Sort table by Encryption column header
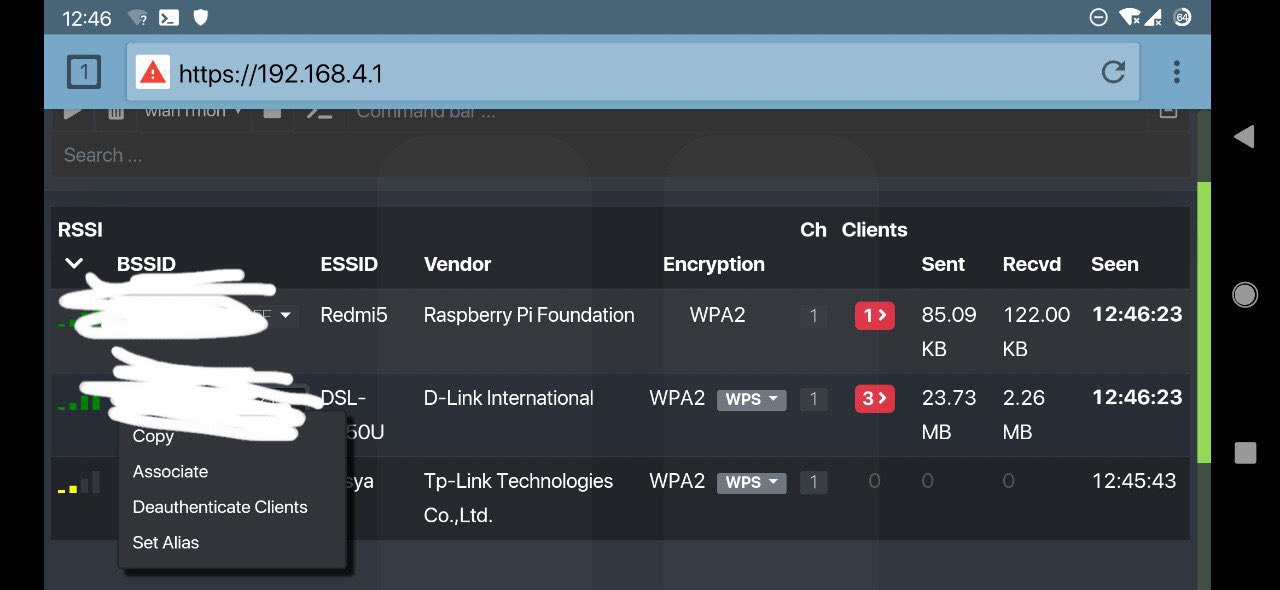Image resolution: width=1280 pixels, height=590 pixels. [x=714, y=264]
